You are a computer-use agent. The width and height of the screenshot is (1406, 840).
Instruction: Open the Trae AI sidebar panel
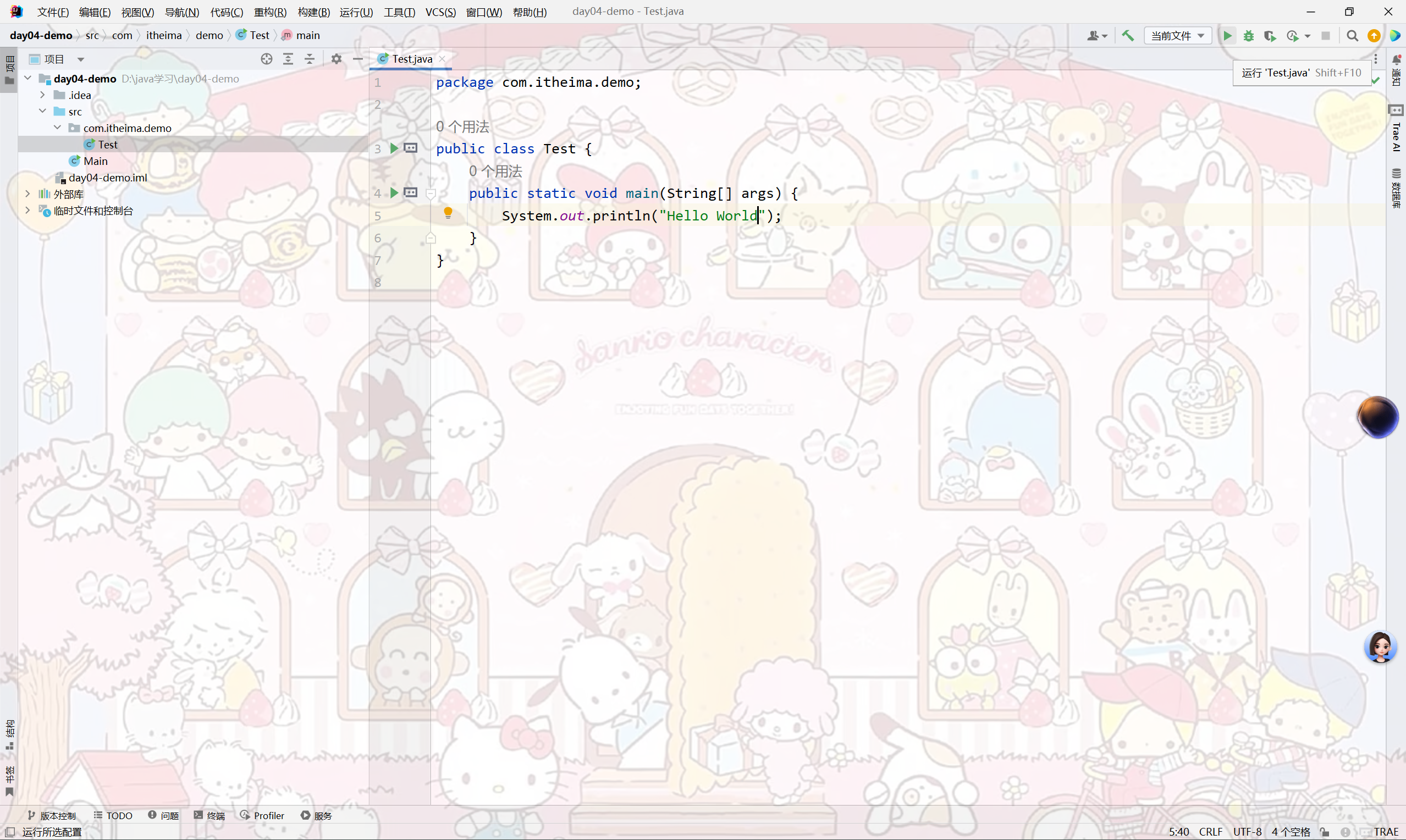coord(1396,129)
